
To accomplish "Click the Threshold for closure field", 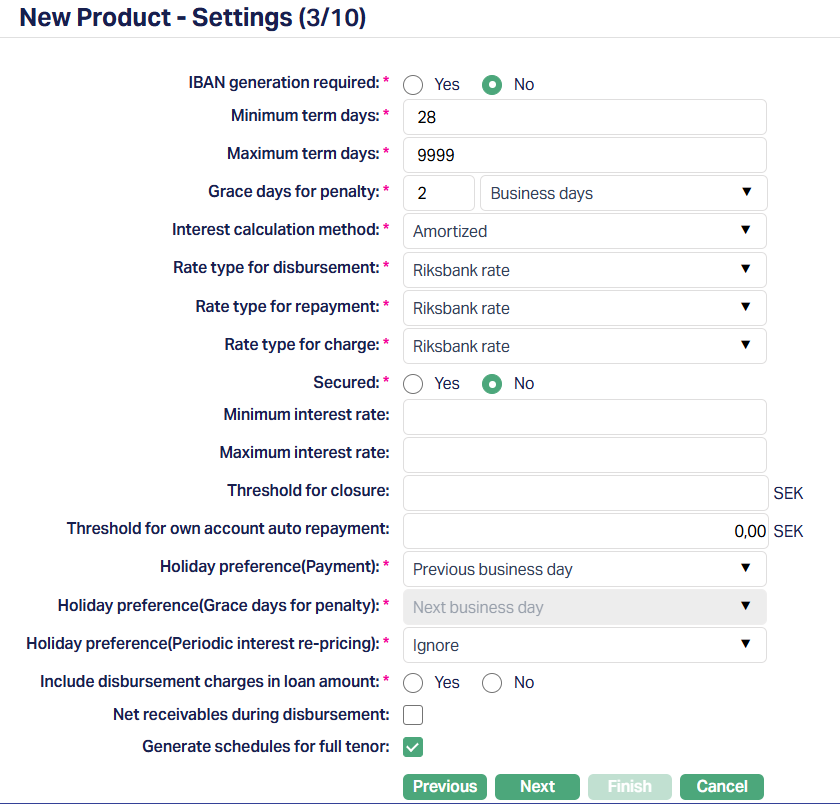I will point(584,493).
